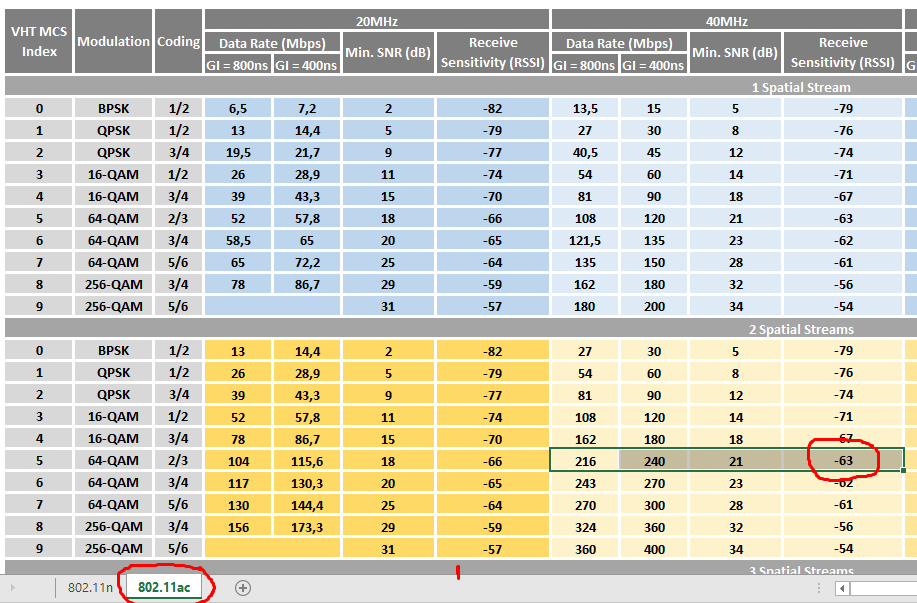
Task: Select the cell with value 144,4
Action: [x=306, y=505]
